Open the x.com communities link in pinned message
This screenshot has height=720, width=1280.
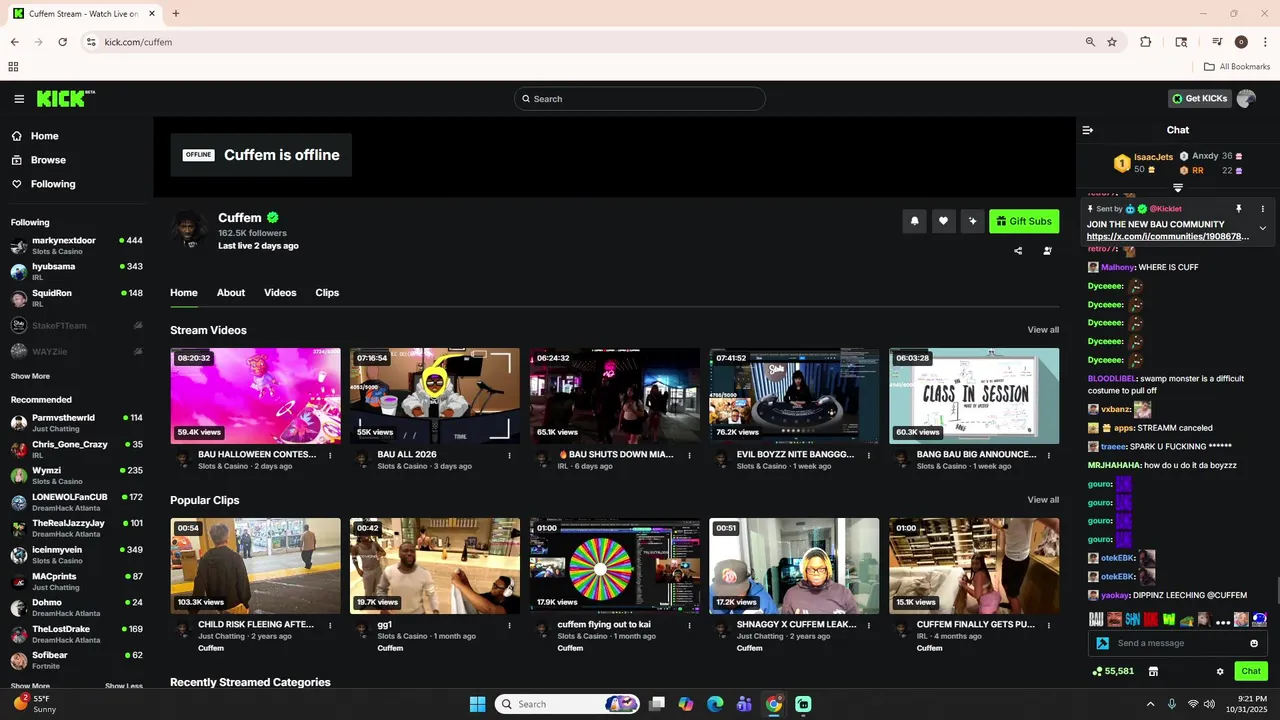coord(1168,237)
